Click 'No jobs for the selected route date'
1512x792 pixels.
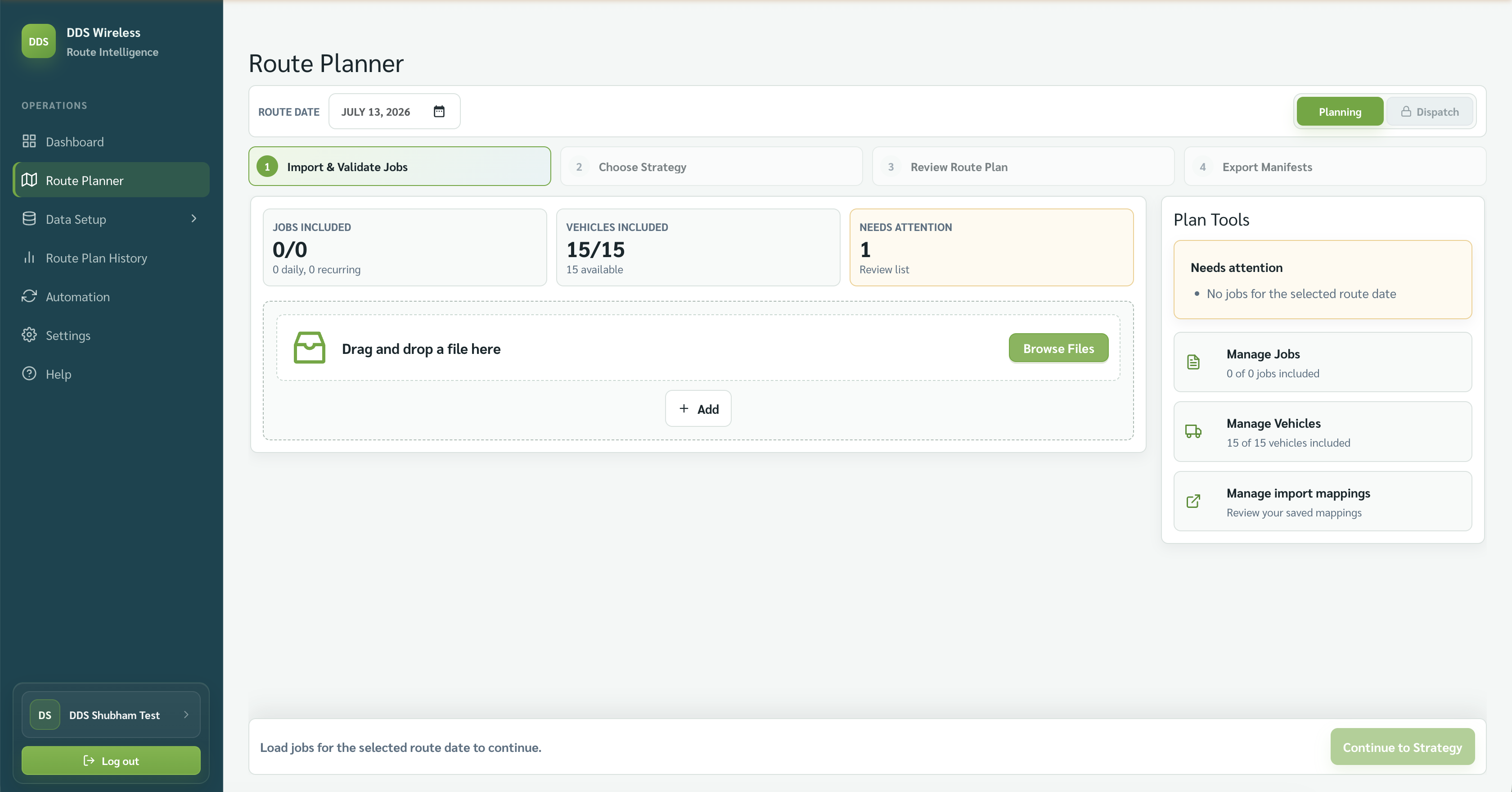coord(1301,294)
